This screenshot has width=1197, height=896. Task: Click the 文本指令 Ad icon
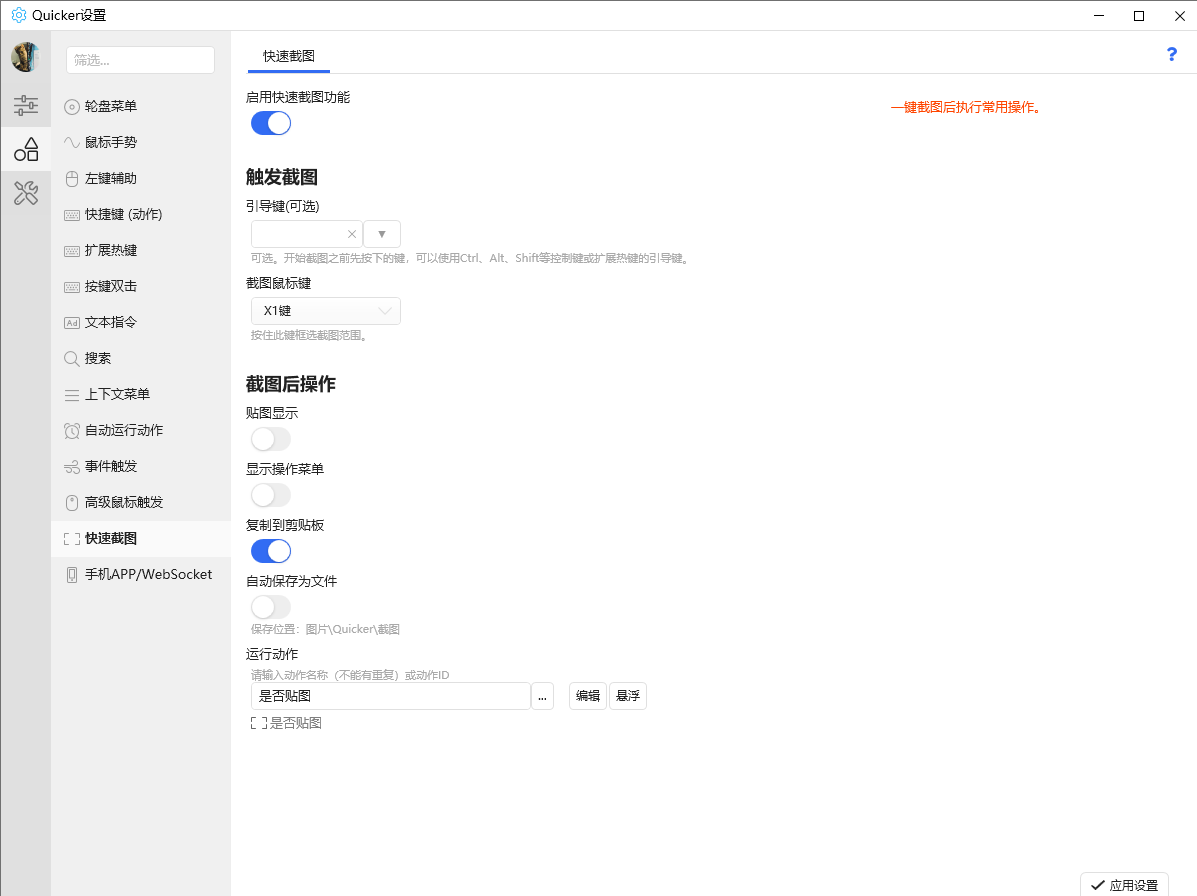72,323
